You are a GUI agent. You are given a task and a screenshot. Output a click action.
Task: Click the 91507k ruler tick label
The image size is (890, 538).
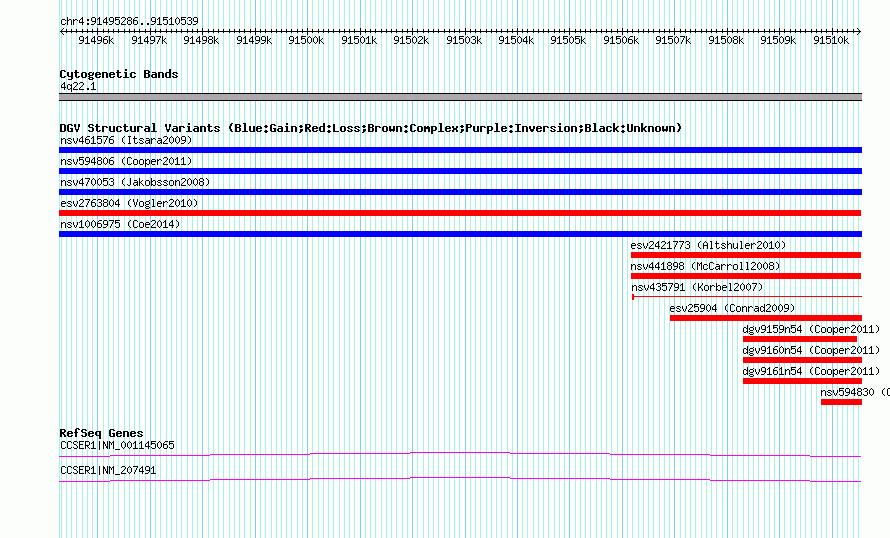673,40
